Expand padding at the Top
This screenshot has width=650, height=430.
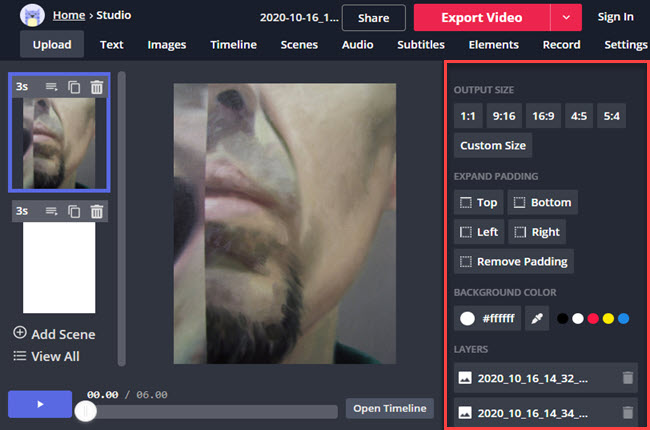tap(478, 202)
